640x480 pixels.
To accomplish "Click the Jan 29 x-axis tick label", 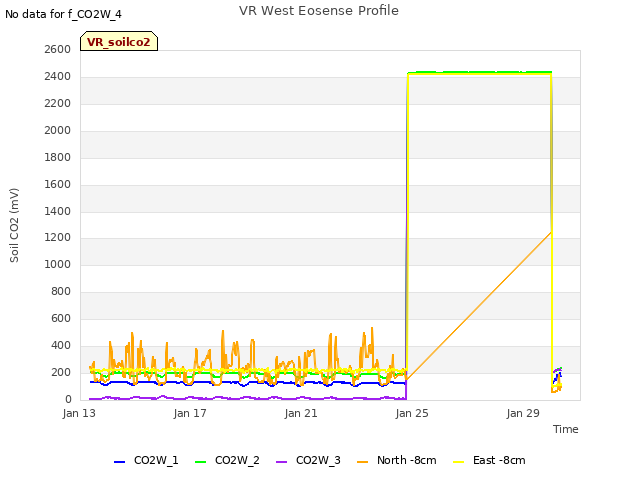I will 523,413.
